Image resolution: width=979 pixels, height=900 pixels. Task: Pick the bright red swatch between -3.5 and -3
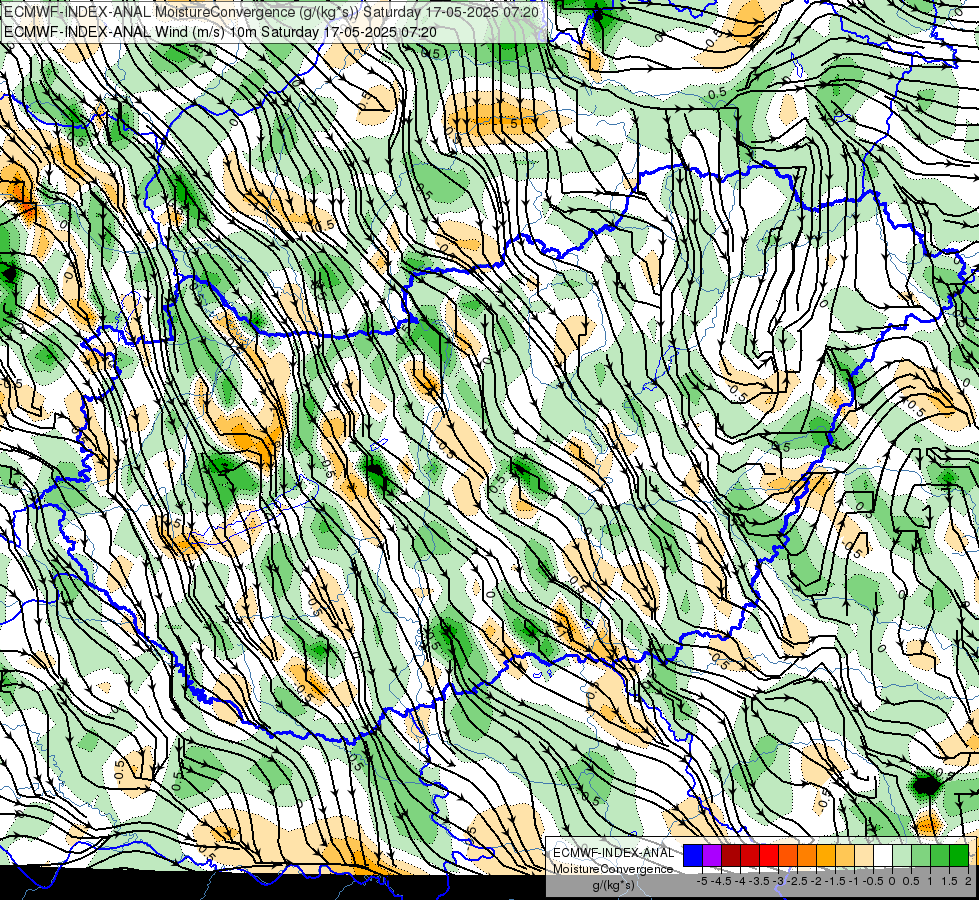point(769,856)
